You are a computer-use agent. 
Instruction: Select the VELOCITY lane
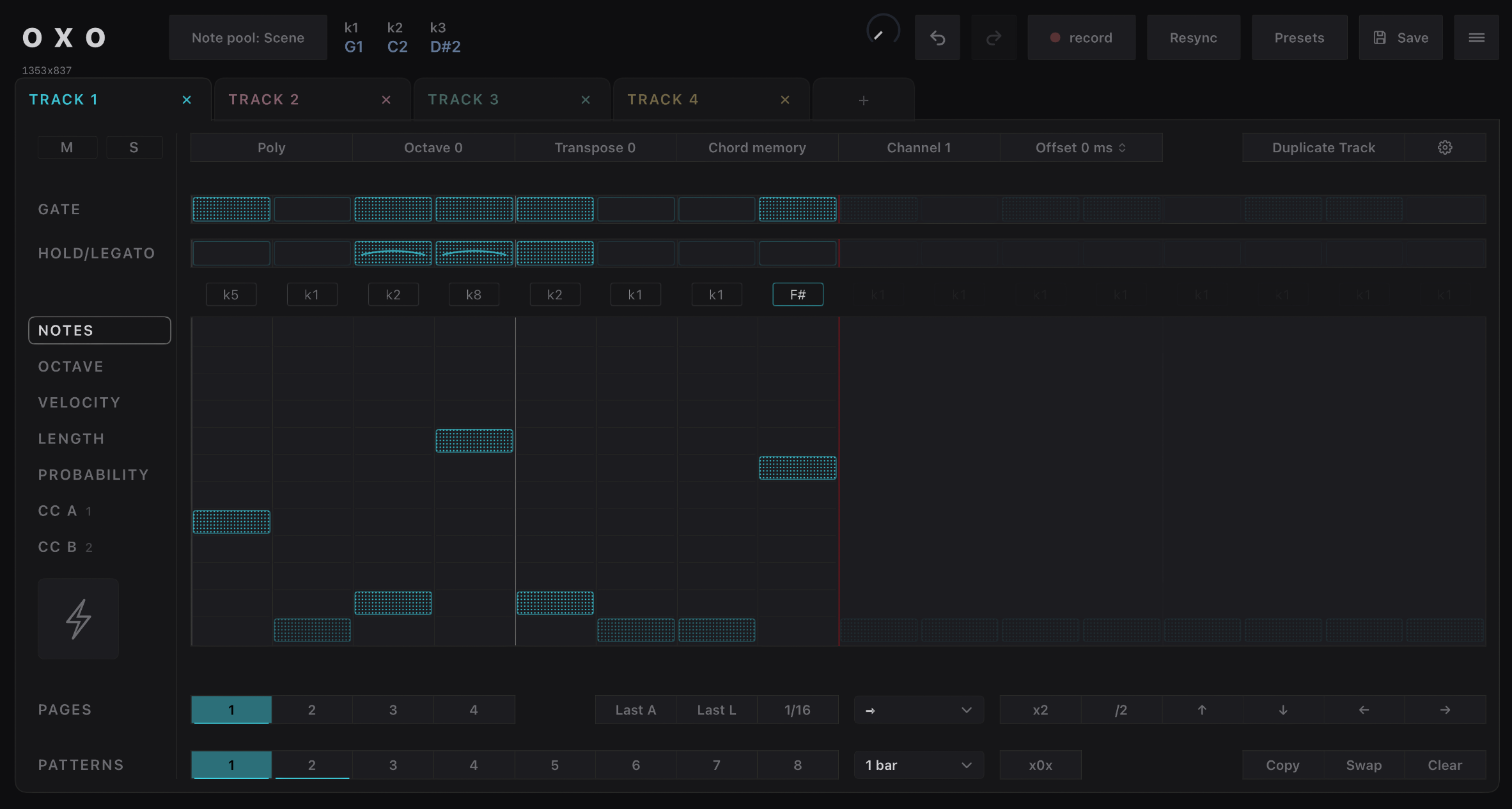(79, 403)
